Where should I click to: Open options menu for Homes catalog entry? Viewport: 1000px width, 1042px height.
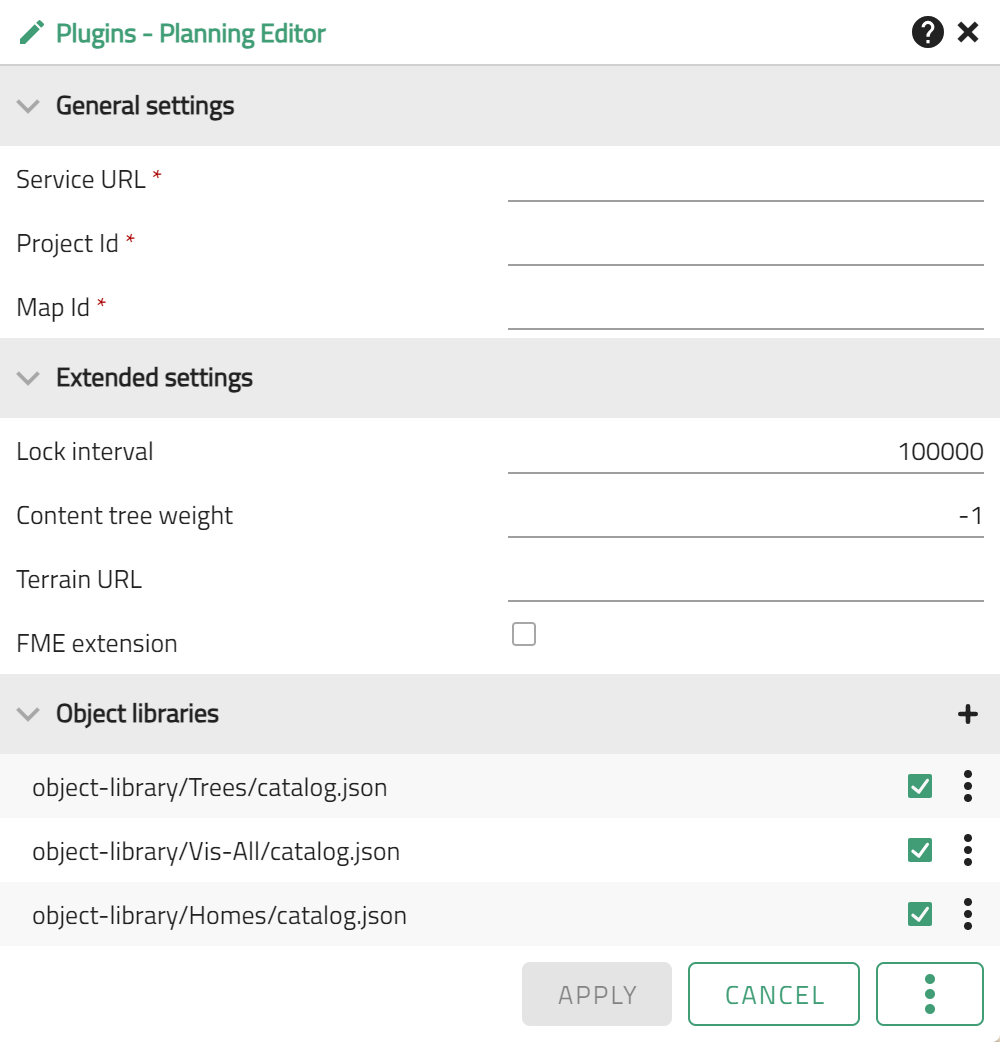click(x=967, y=914)
